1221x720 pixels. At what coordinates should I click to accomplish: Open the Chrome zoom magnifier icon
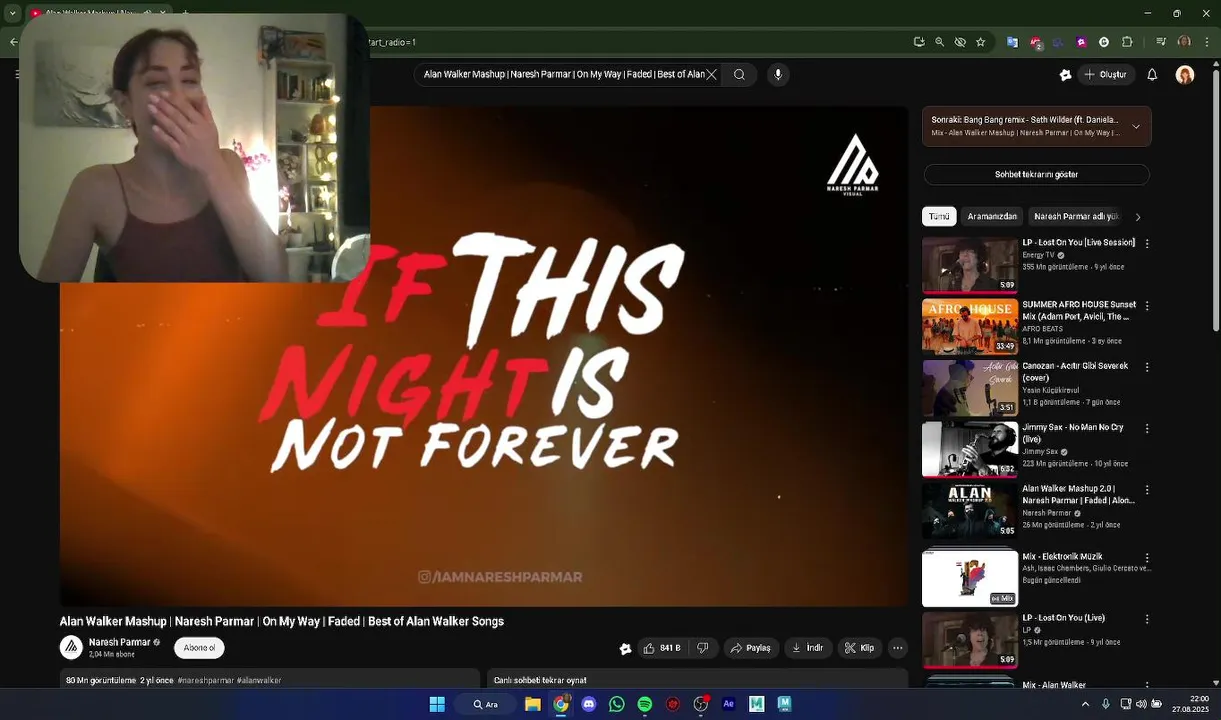point(940,42)
